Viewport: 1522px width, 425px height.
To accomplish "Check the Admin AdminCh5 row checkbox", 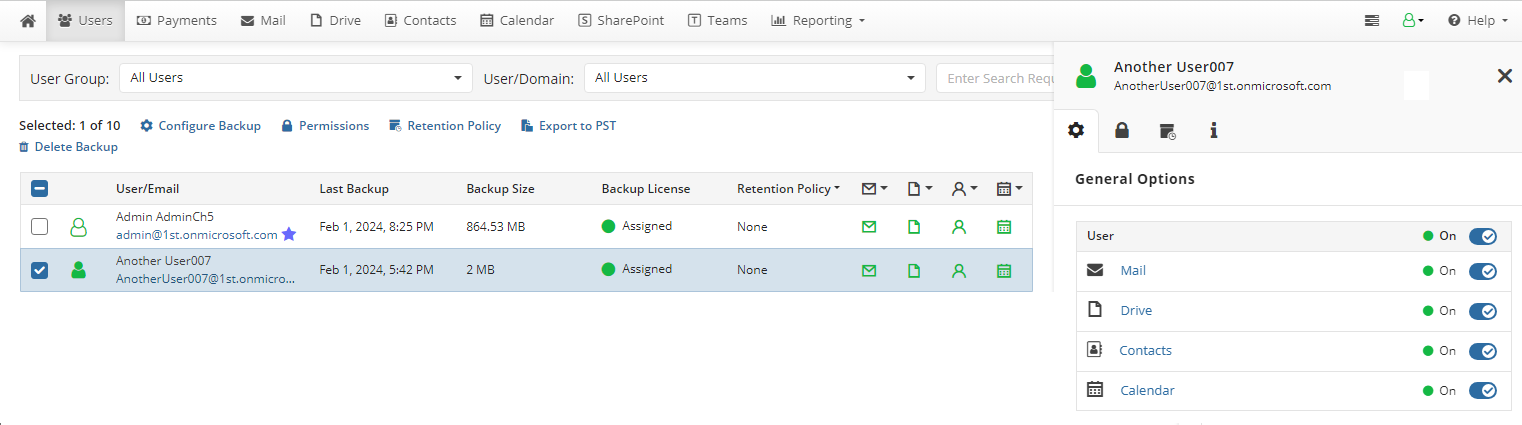I will coord(39,227).
